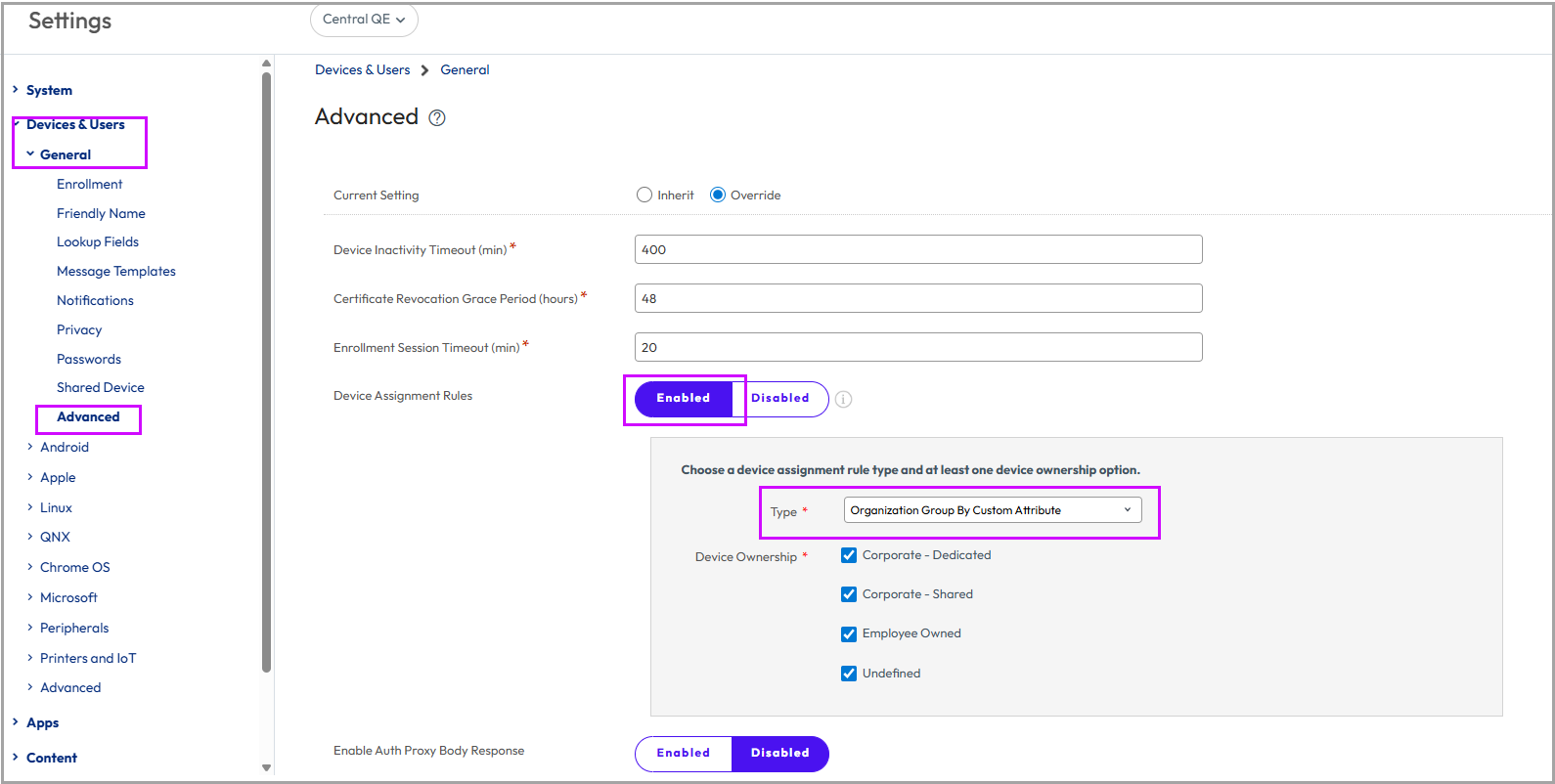Image resolution: width=1555 pixels, height=784 pixels.
Task: Enable Device Assignment Rules
Action: tap(684, 398)
